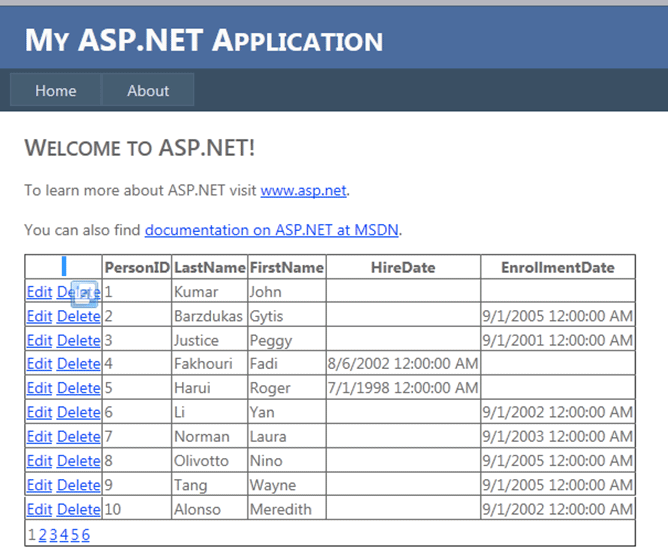This screenshot has height=547, width=668.
Task: Edit the Kumar John row
Action: pyautogui.click(x=39, y=292)
